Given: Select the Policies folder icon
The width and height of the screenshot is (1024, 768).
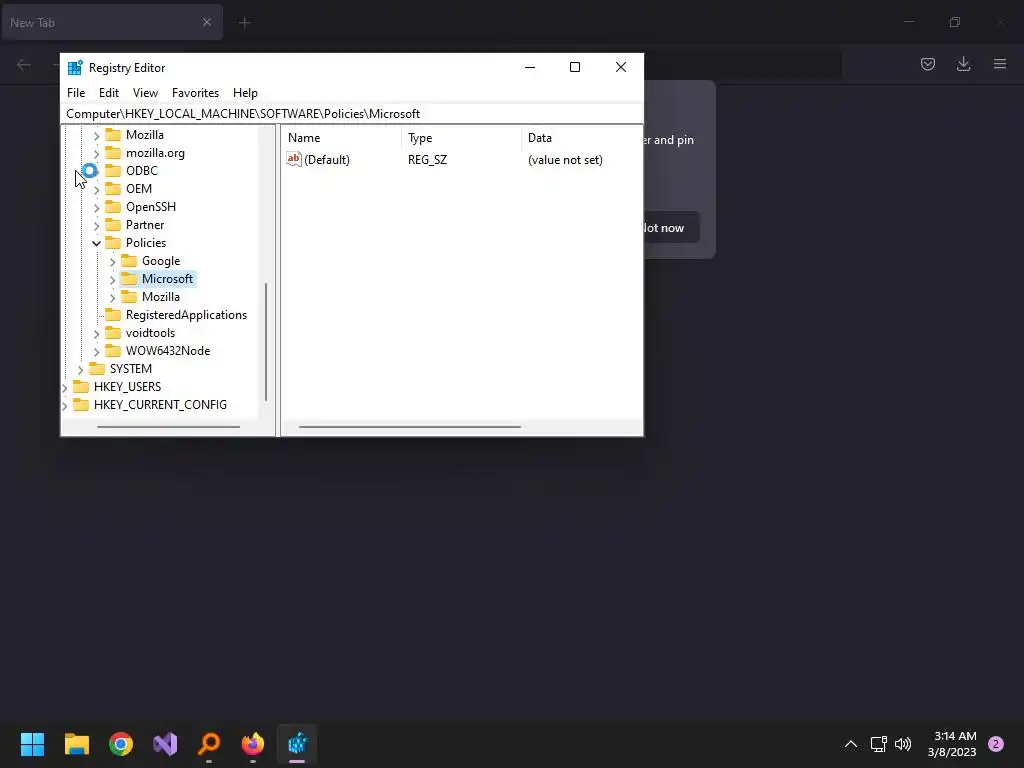Looking at the screenshot, I should click(x=113, y=242).
